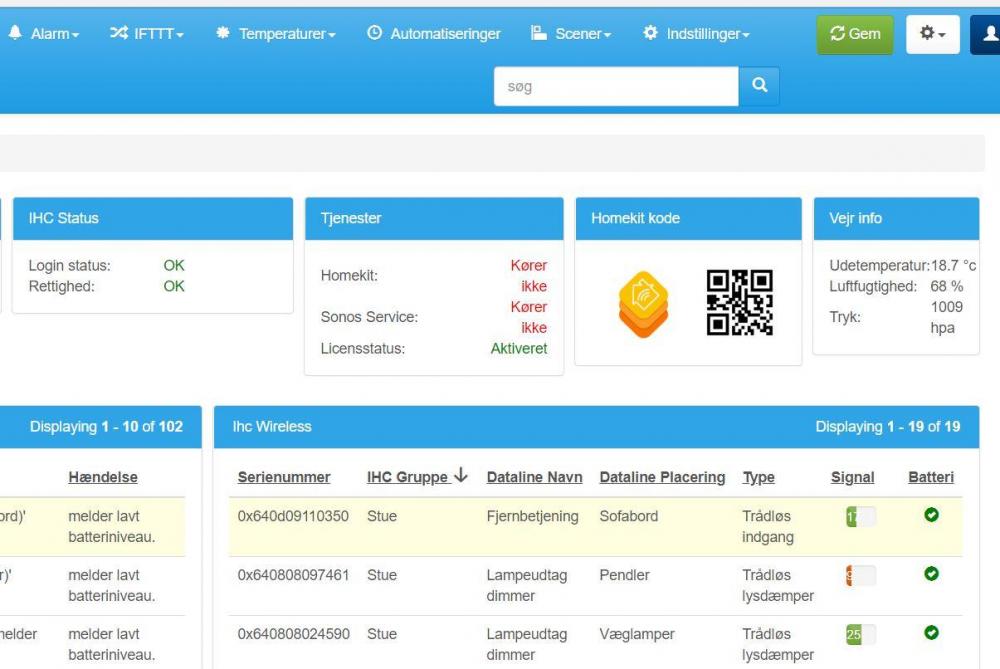This screenshot has height=669, width=1000.
Task: Open the Temperaturer dropdown
Action: [276, 34]
